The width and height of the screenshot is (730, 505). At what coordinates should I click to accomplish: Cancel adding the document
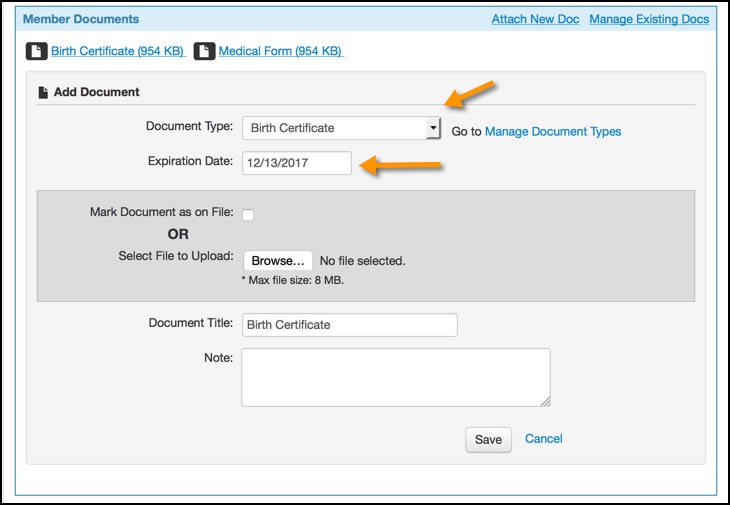(544, 438)
